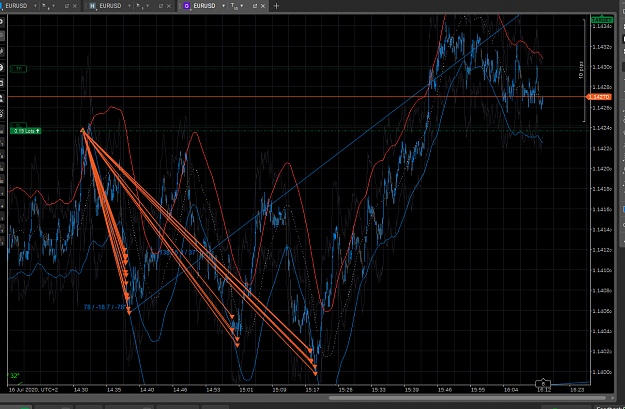
Task: Add a new chart with plus button
Action: 276,6
